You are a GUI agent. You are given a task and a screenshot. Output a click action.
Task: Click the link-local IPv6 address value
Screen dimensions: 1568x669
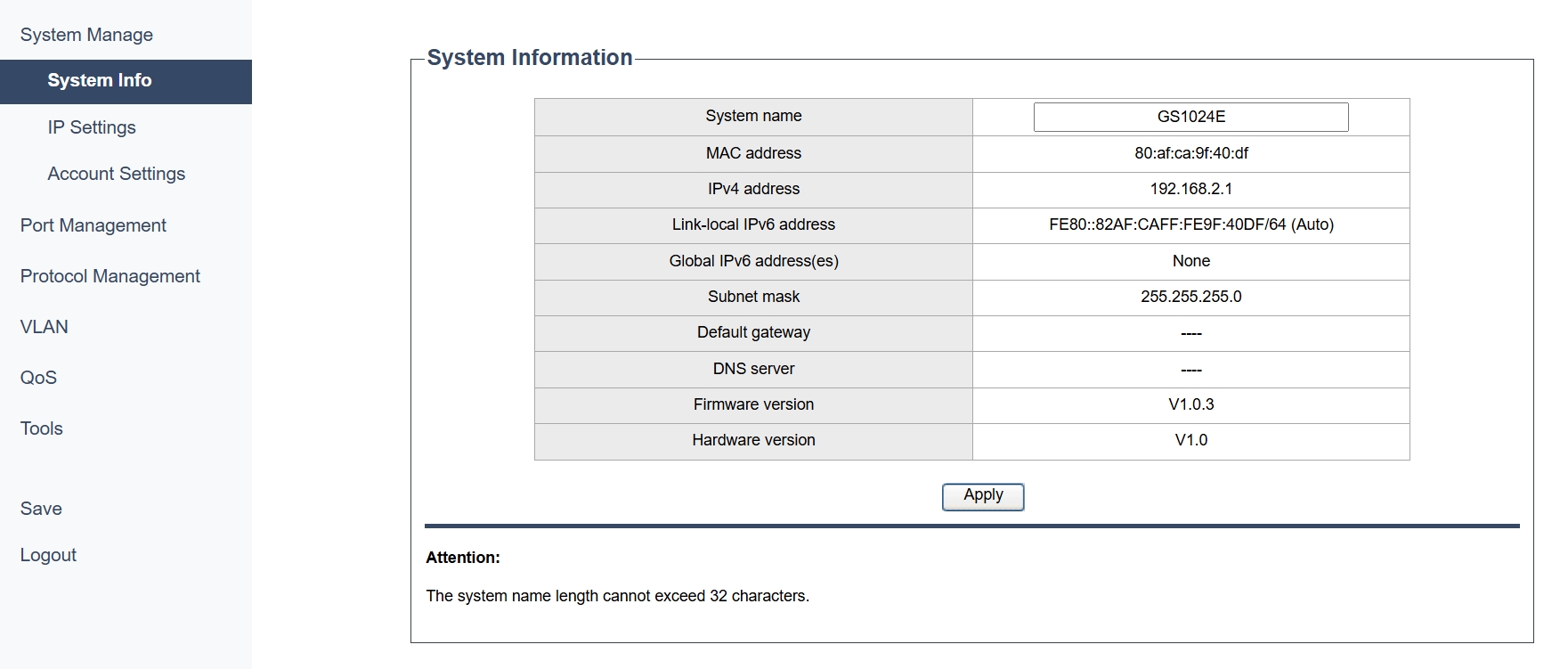click(1190, 224)
